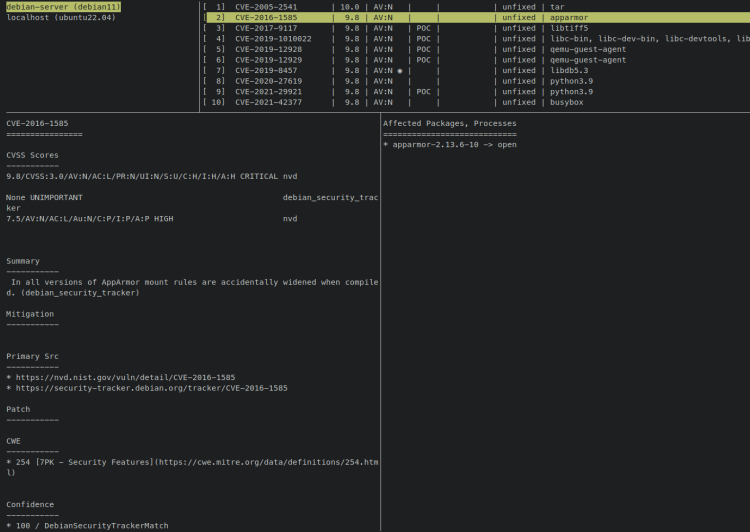Click the busybox package name
The height and width of the screenshot is (532, 750).
[566, 102]
